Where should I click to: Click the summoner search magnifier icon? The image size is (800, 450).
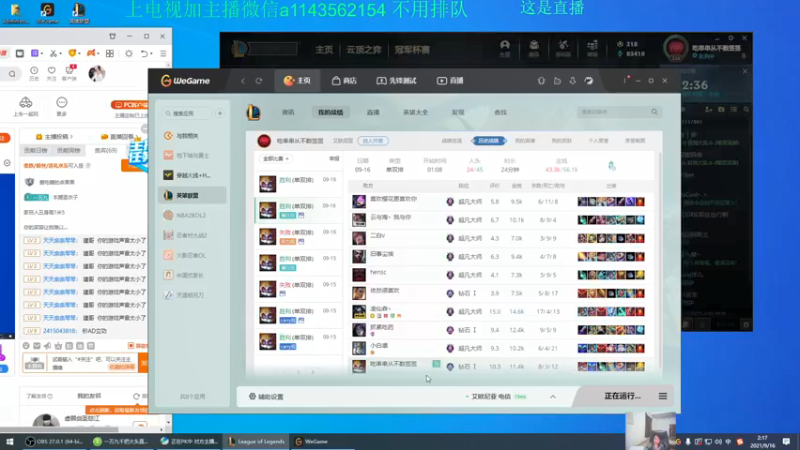click(655, 112)
